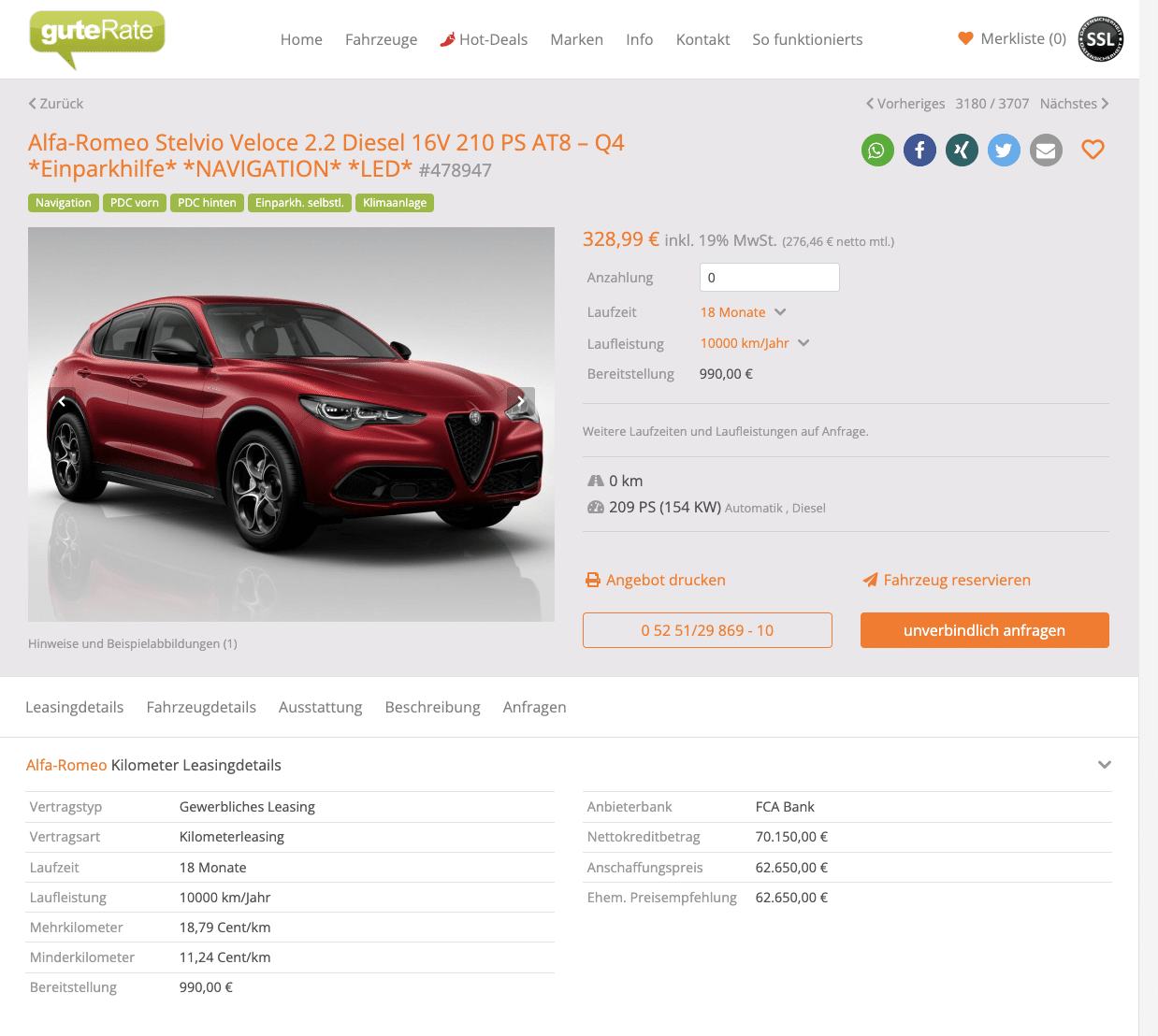This screenshot has height=1036, width=1158.
Task: Select the Kilometerleasing value
Action: click(x=232, y=837)
